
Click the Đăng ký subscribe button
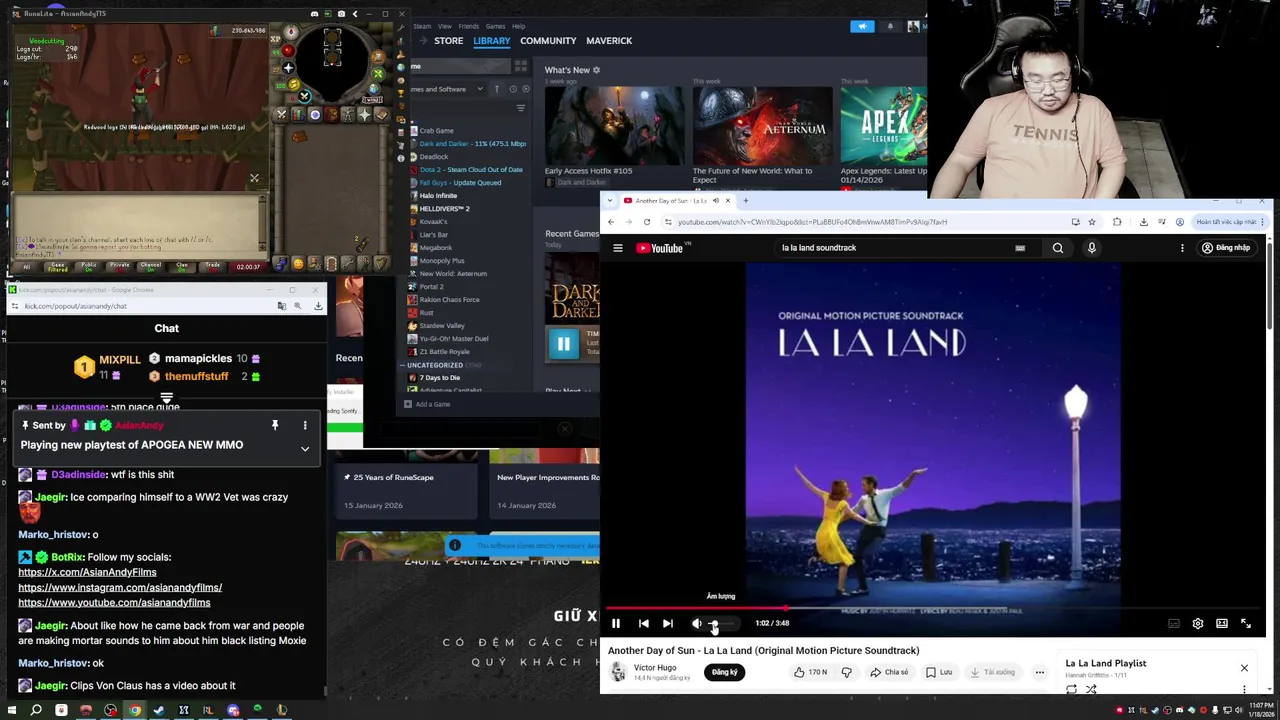click(725, 672)
